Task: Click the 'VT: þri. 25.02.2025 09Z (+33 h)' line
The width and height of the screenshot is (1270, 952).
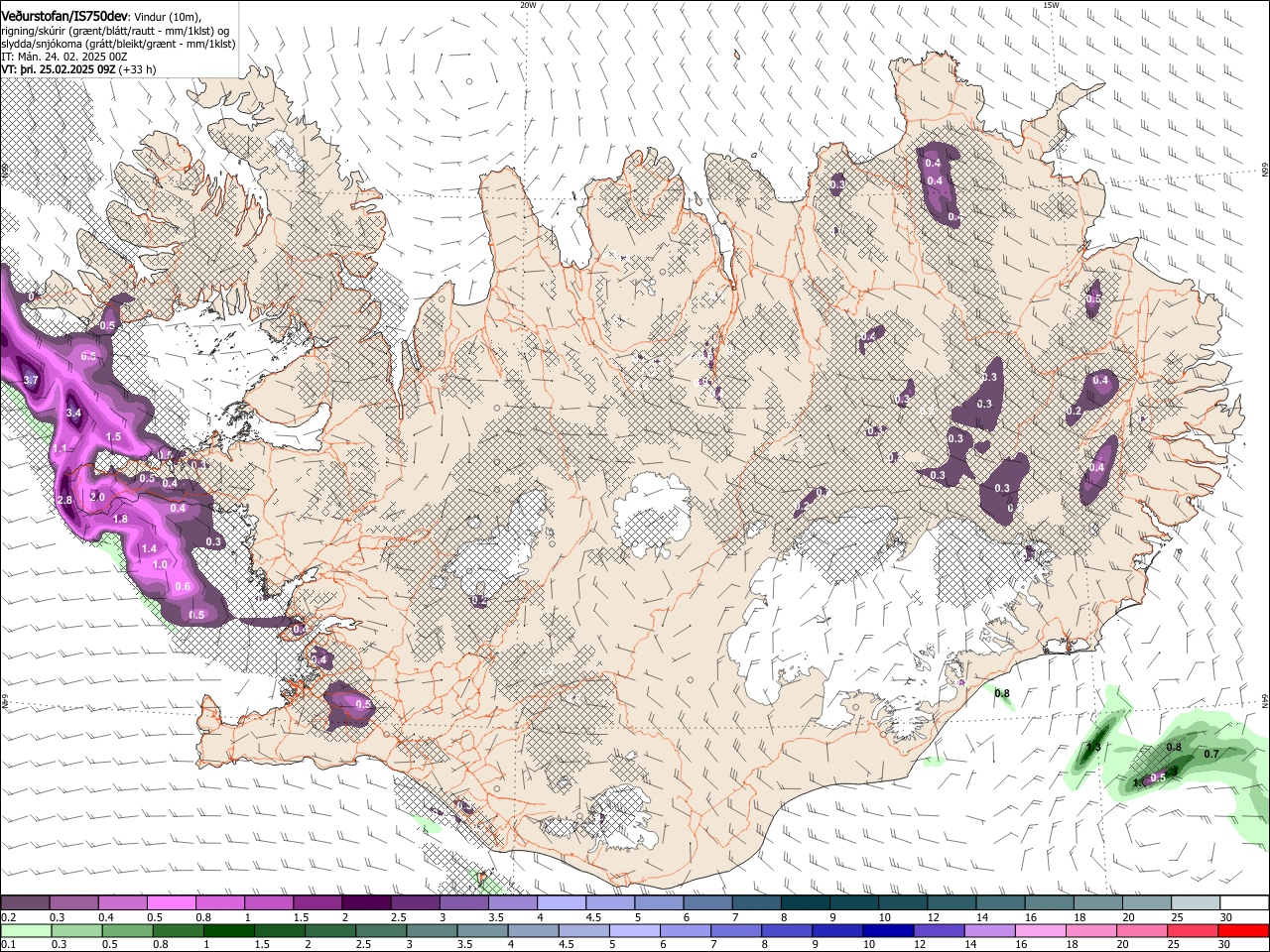Action: tap(78, 69)
